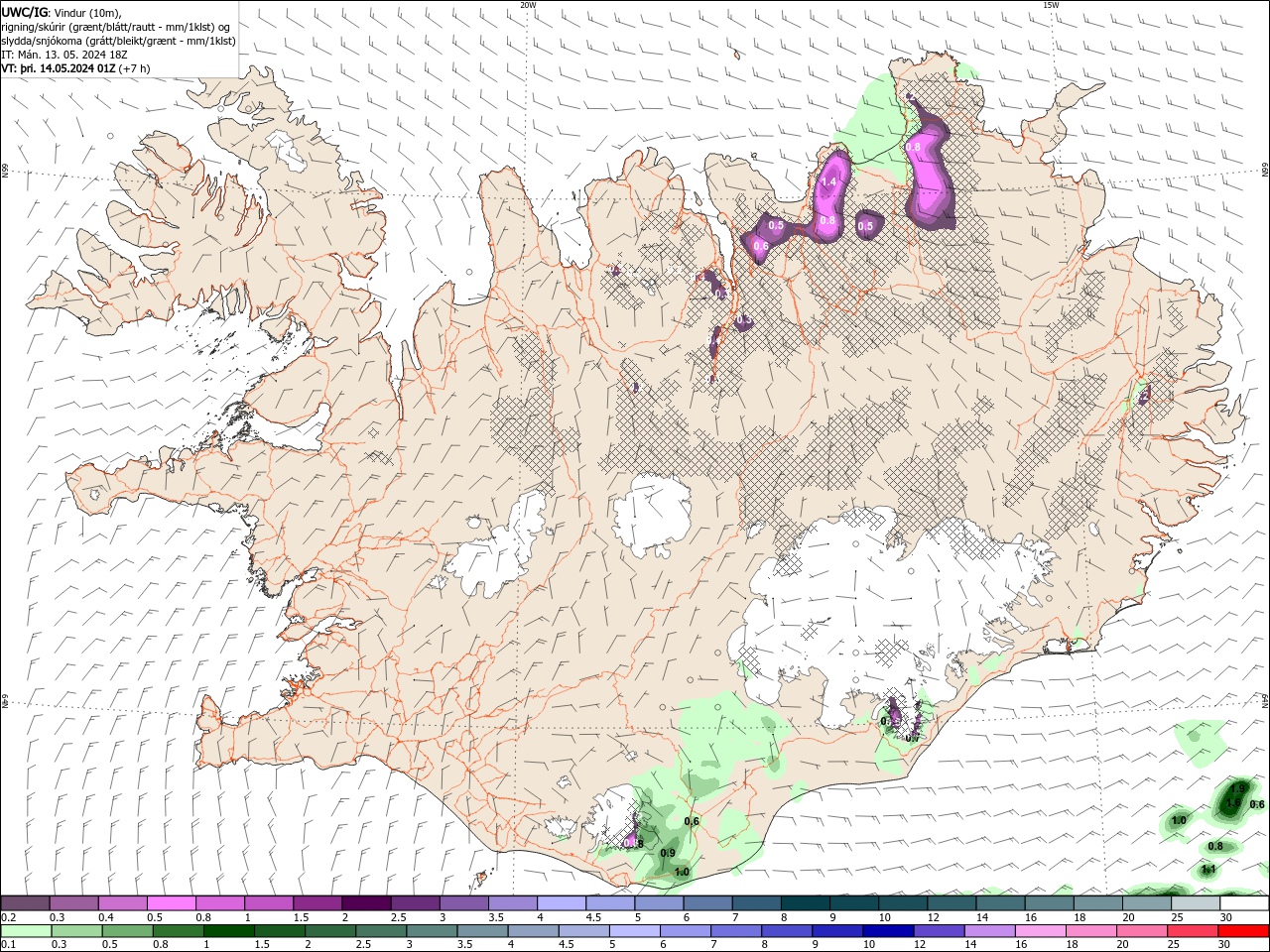Image resolution: width=1270 pixels, height=952 pixels.
Task: Click the violet 12 swatch in lower legend
Action: coord(939,931)
